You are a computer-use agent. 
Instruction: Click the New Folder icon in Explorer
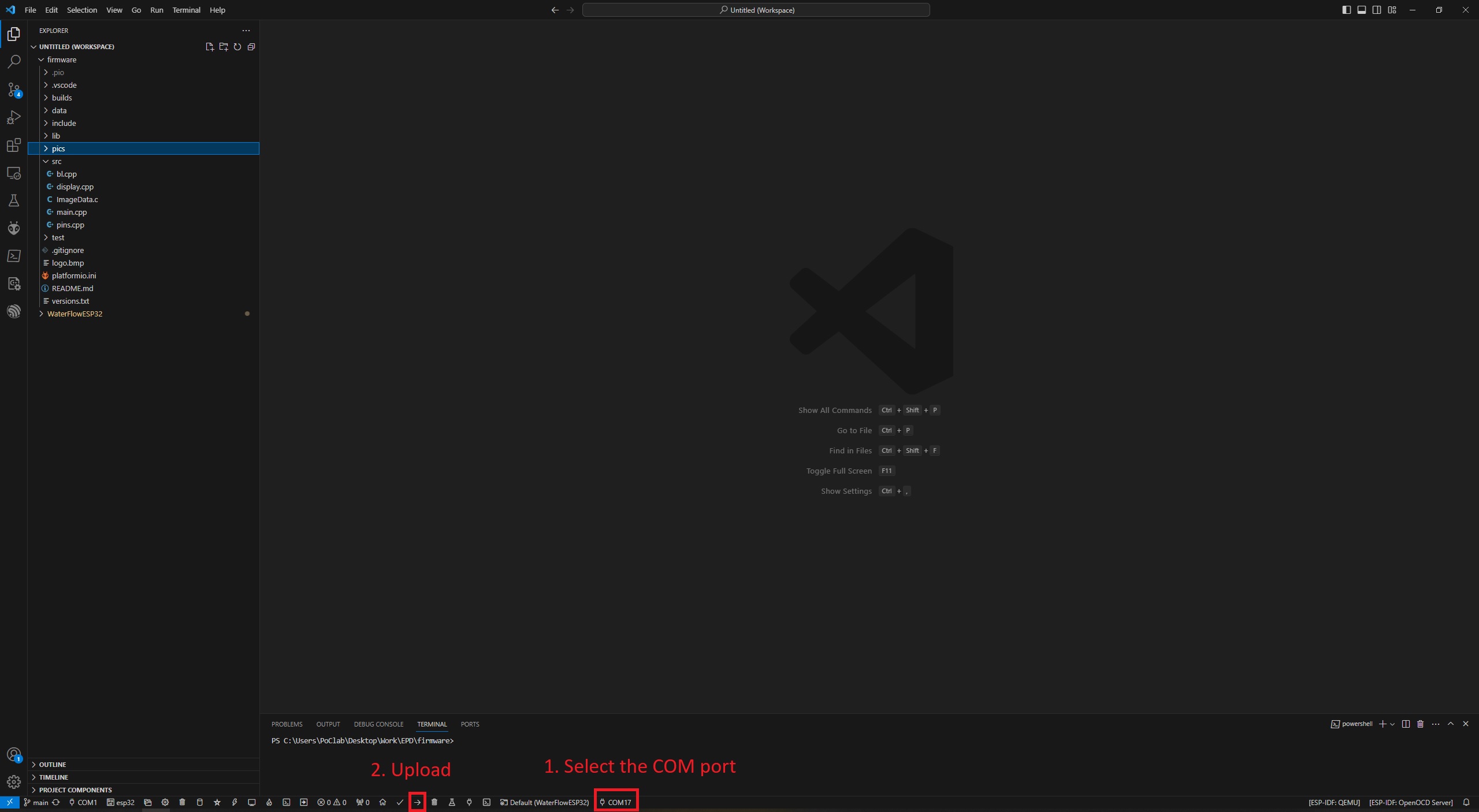pos(224,47)
